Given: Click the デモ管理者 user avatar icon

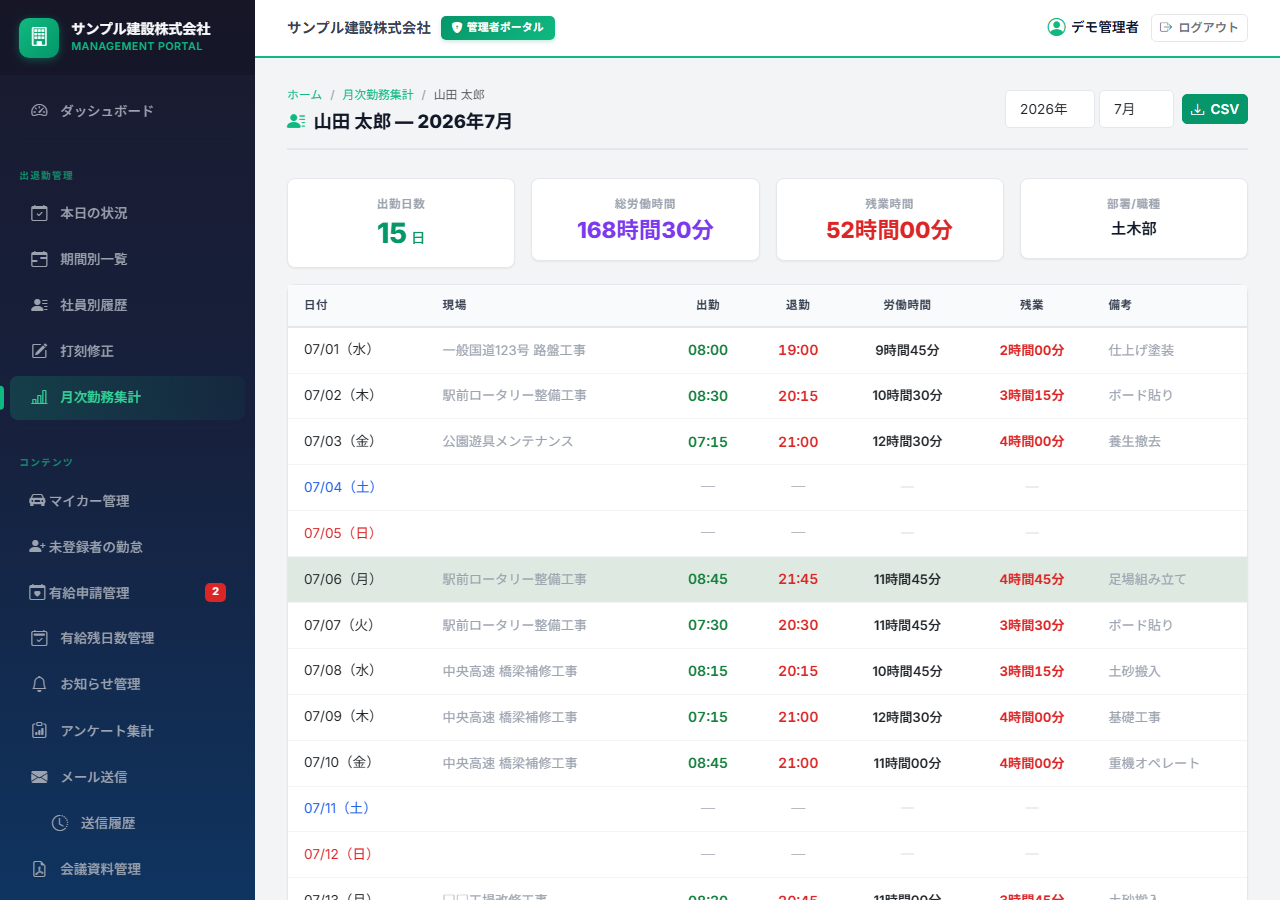Looking at the screenshot, I should coord(1056,27).
